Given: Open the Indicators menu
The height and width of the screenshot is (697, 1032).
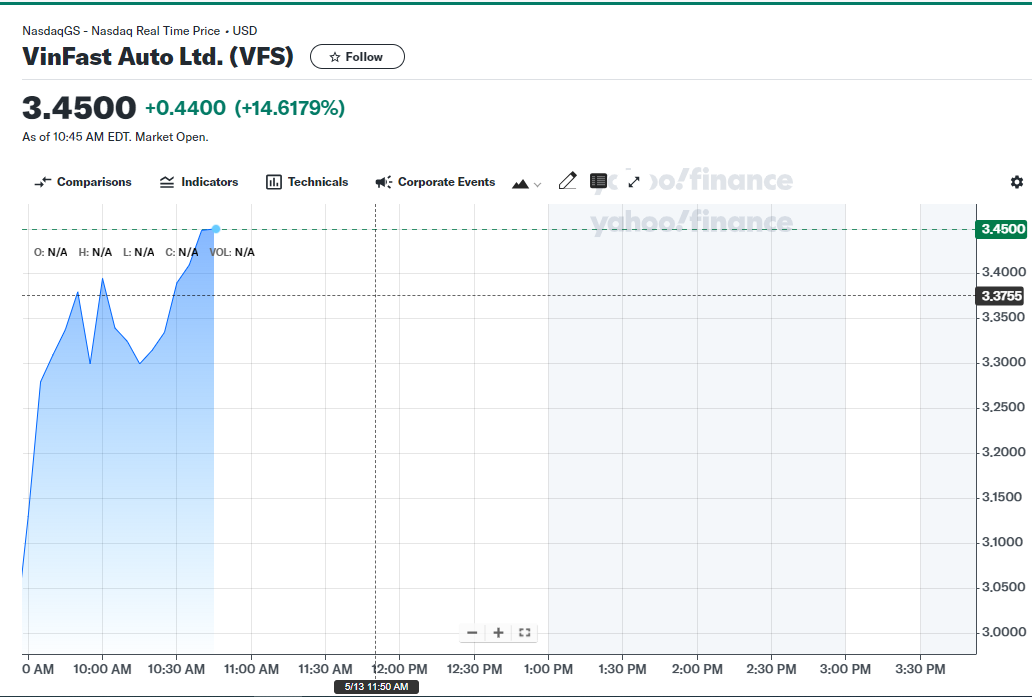Looking at the screenshot, I should coord(199,182).
